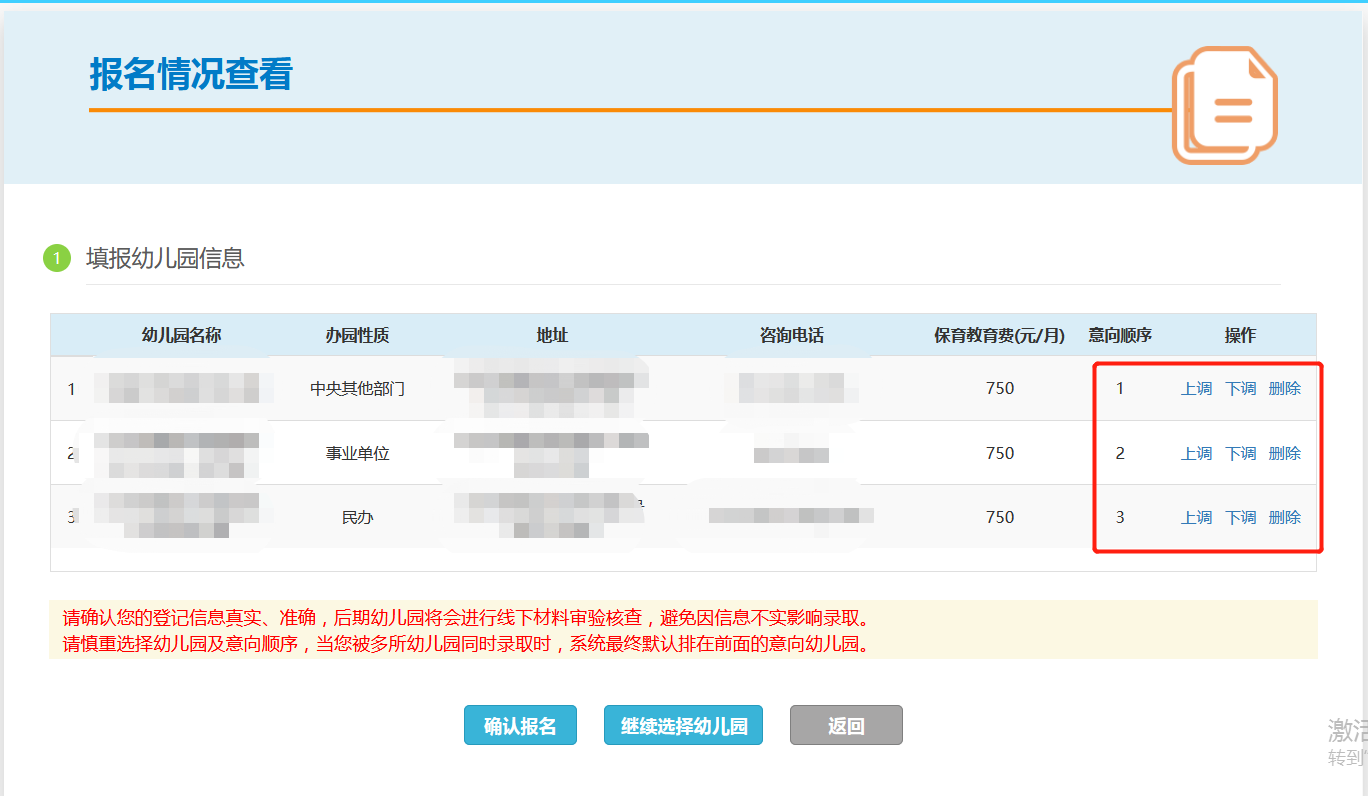The width and height of the screenshot is (1368, 796).
Task: Click 下调 for the 事业单位 row
Action: [1240, 453]
